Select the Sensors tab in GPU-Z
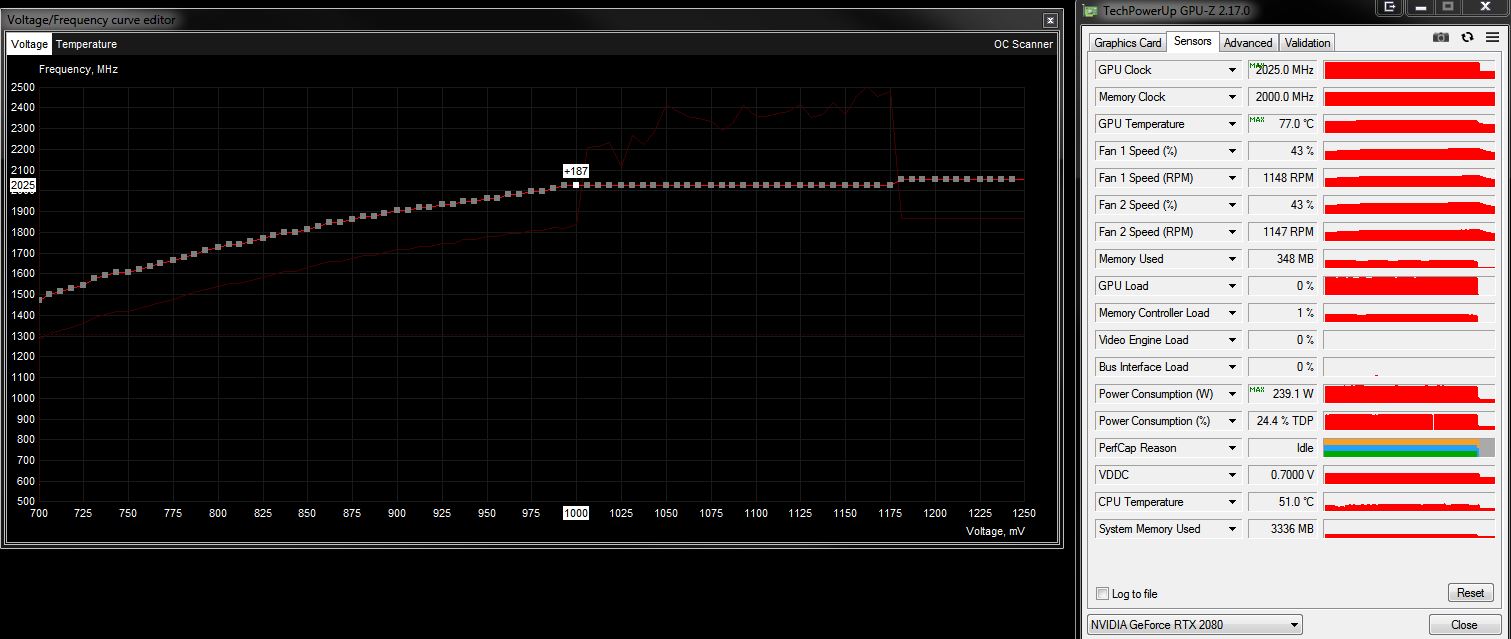 click(x=1192, y=41)
